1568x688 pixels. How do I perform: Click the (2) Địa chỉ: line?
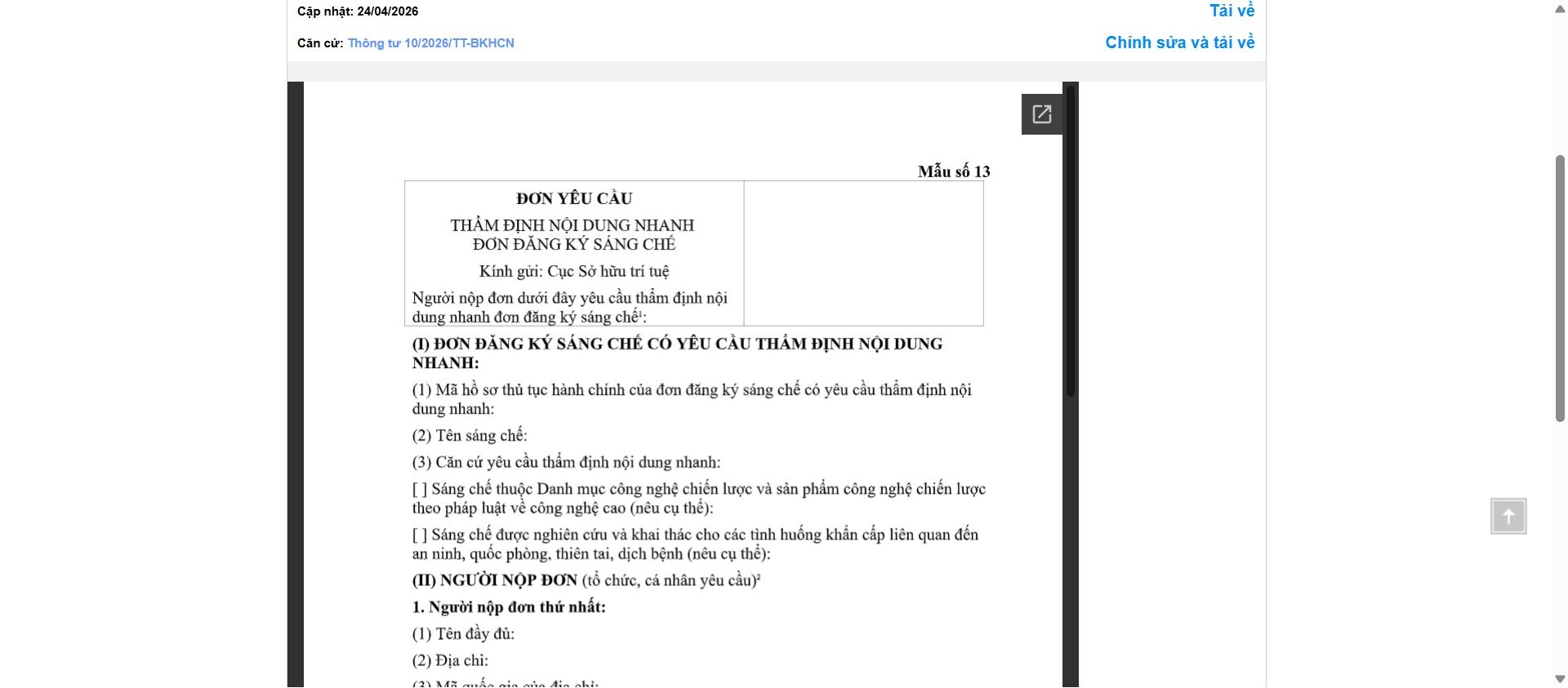[x=450, y=661]
